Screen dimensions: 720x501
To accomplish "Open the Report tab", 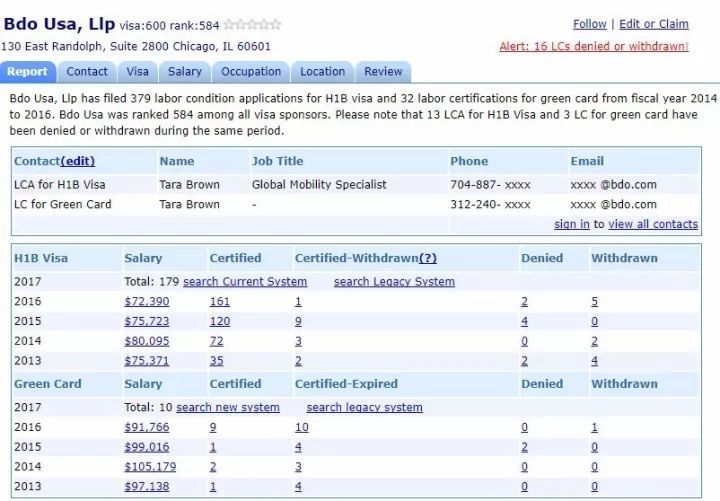I will (28, 72).
